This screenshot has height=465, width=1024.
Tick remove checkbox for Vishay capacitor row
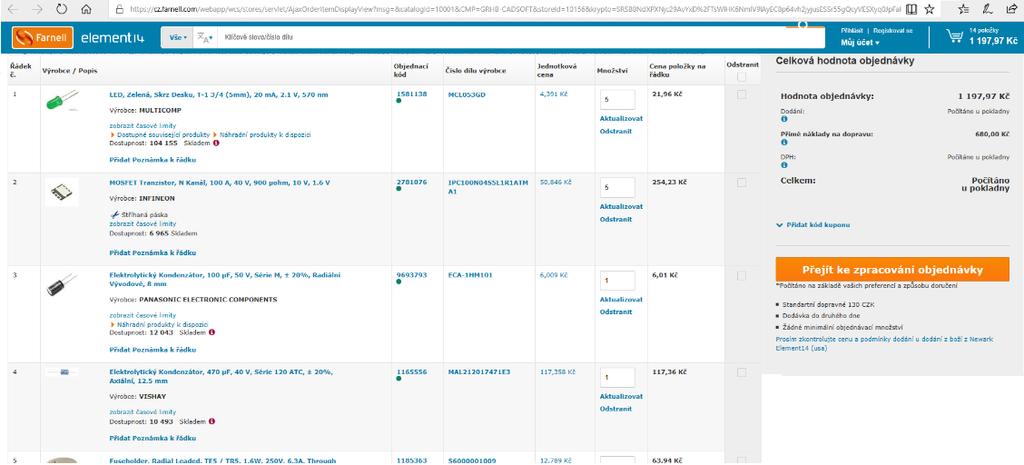[x=741, y=372]
